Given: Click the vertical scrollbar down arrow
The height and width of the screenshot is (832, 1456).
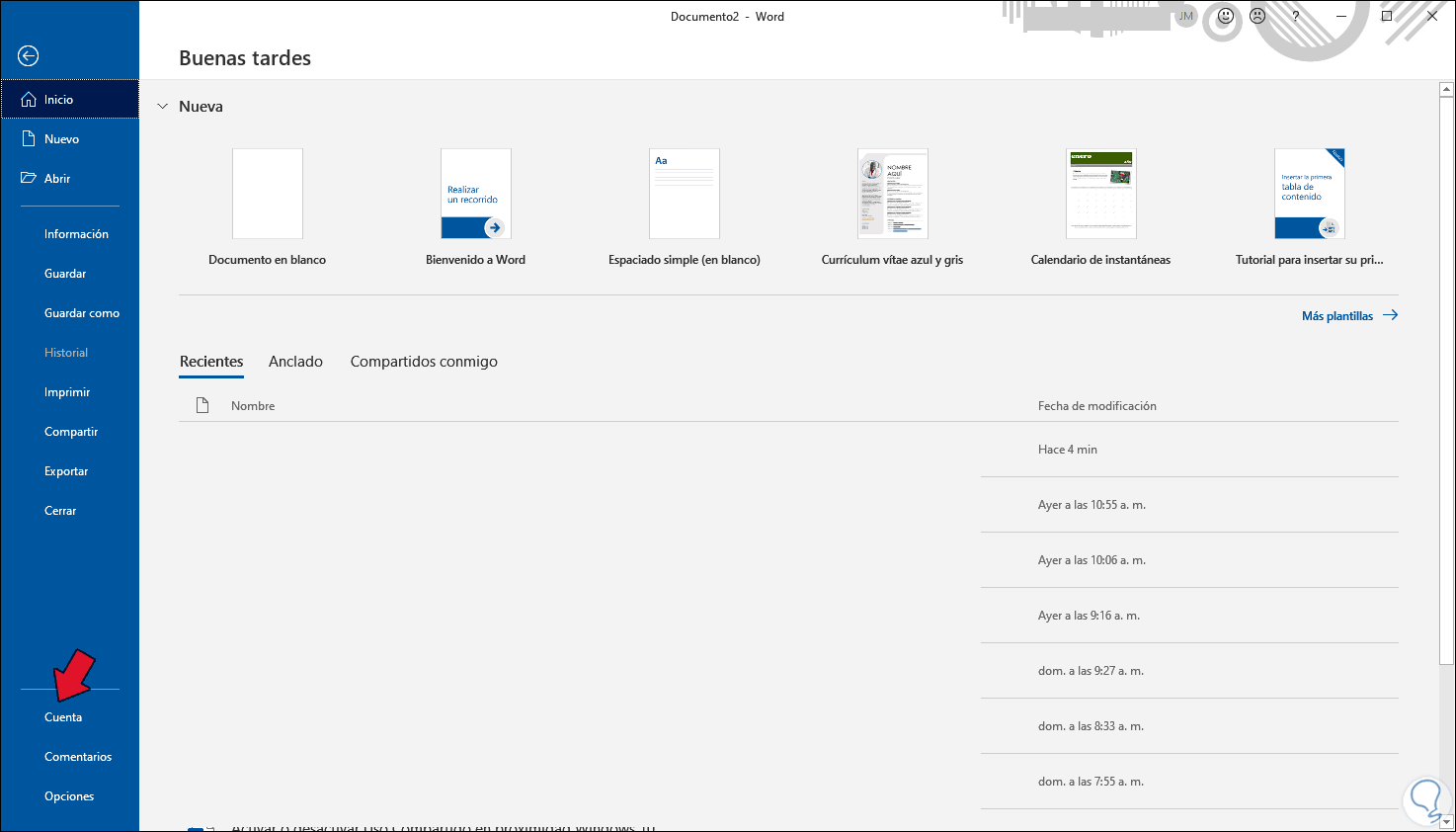Looking at the screenshot, I should [x=1446, y=822].
